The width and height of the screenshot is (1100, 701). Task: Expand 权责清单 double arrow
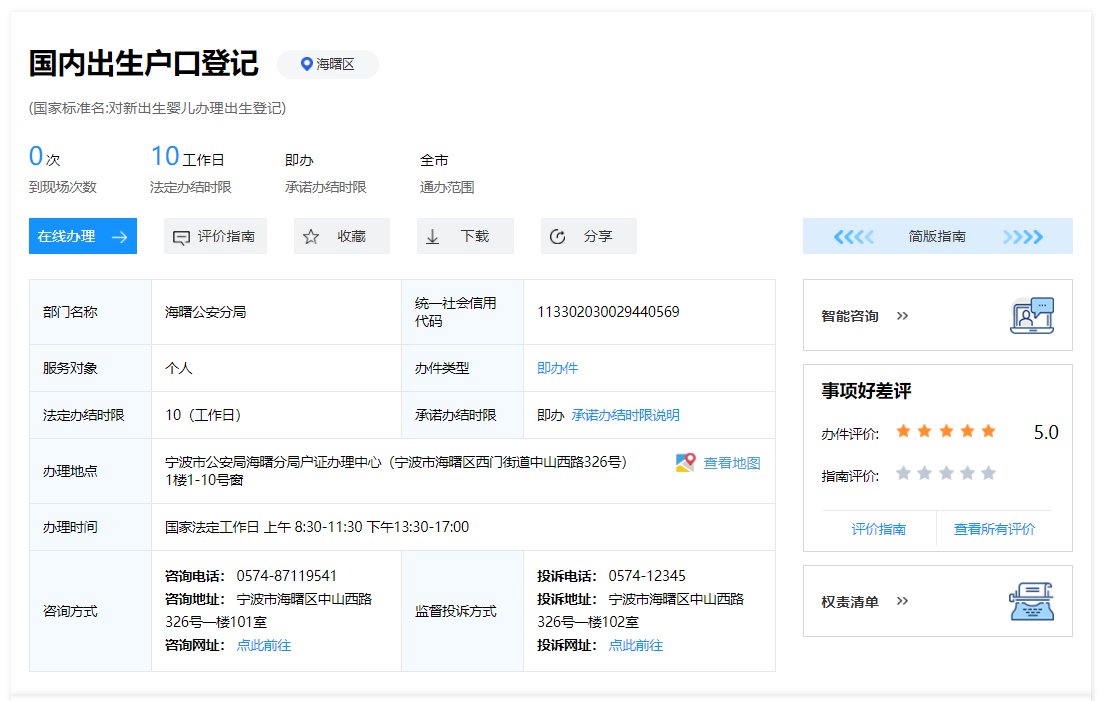point(902,602)
